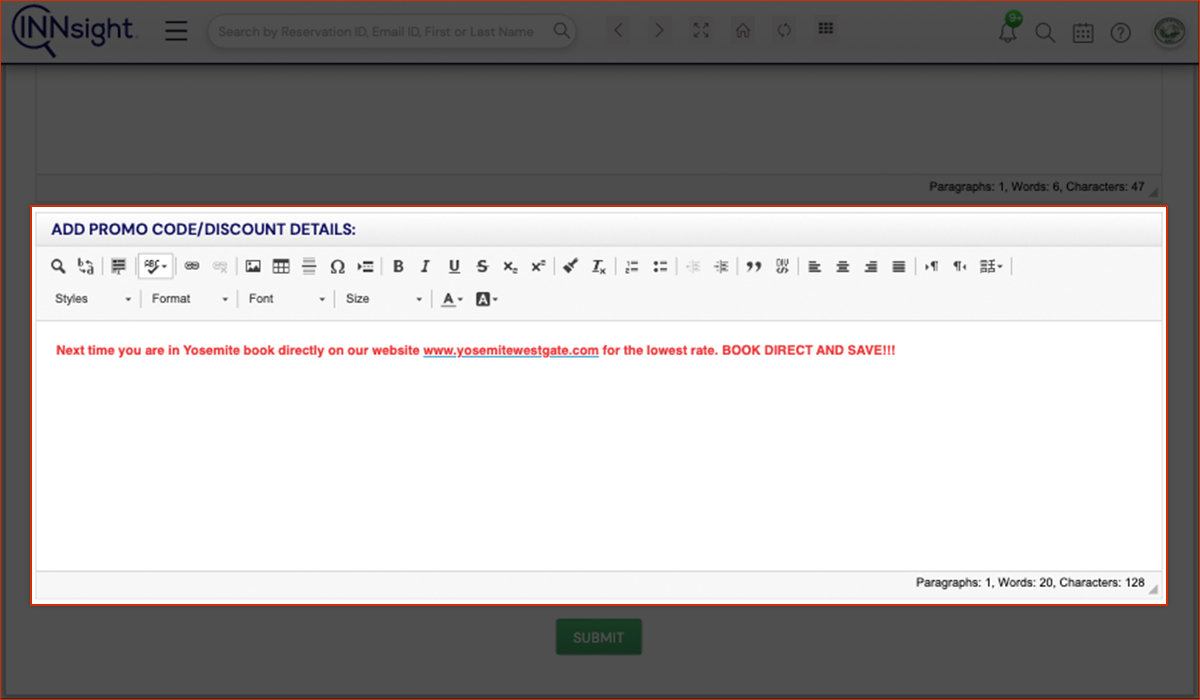
Task: Toggle strikethrough formatting
Action: [x=482, y=266]
